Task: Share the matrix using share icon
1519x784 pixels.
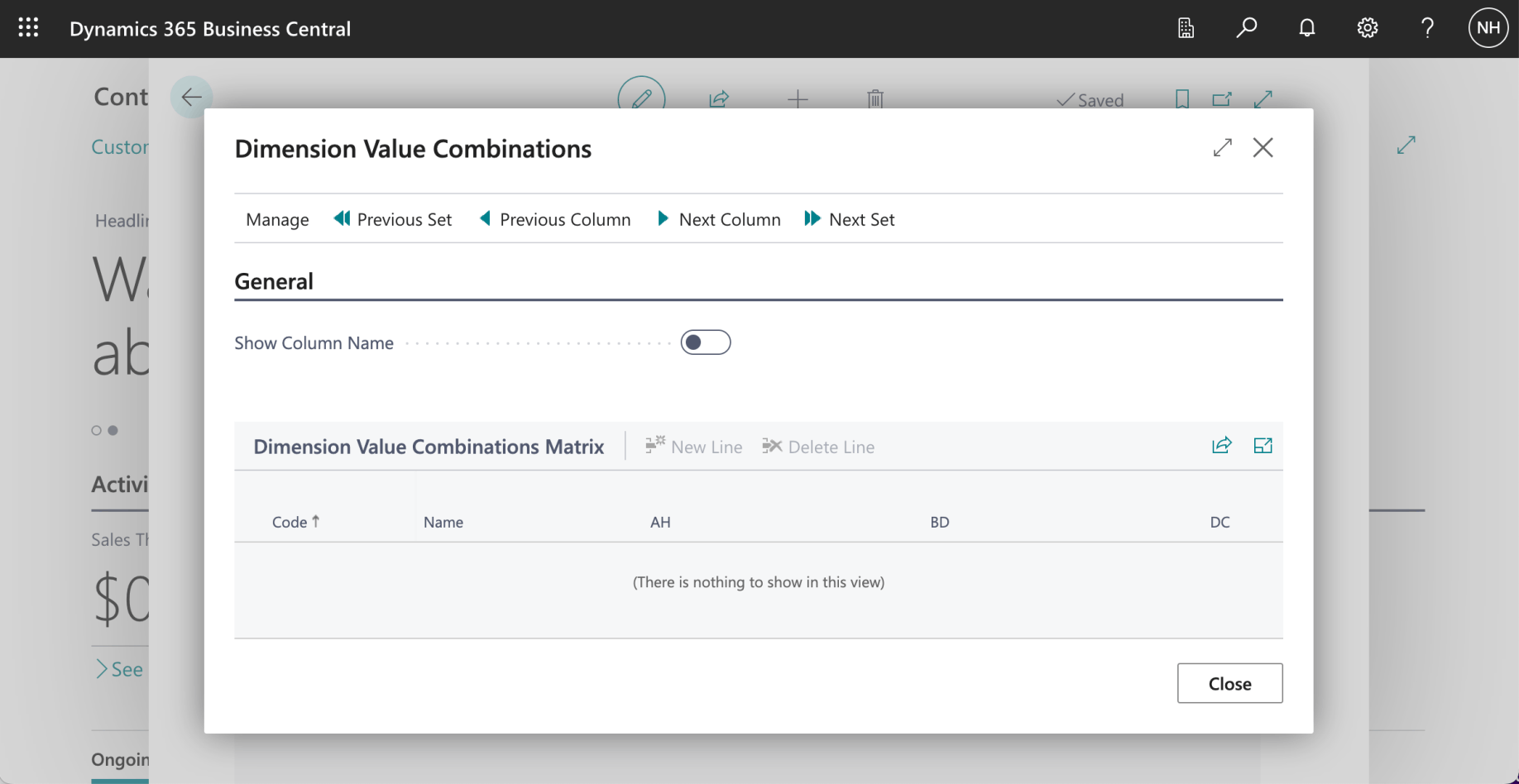Action: [x=1221, y=446]
